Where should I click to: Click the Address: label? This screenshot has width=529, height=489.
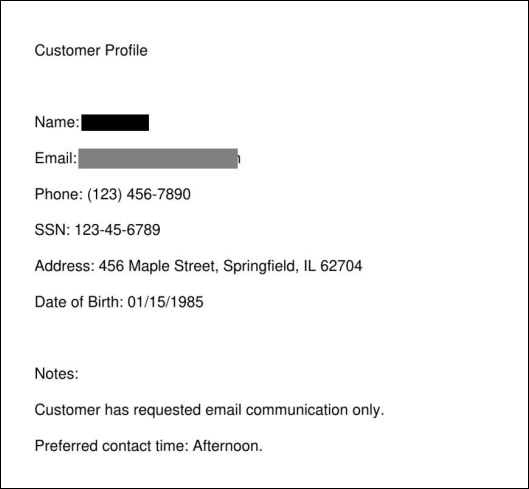[x=65, y=266]
